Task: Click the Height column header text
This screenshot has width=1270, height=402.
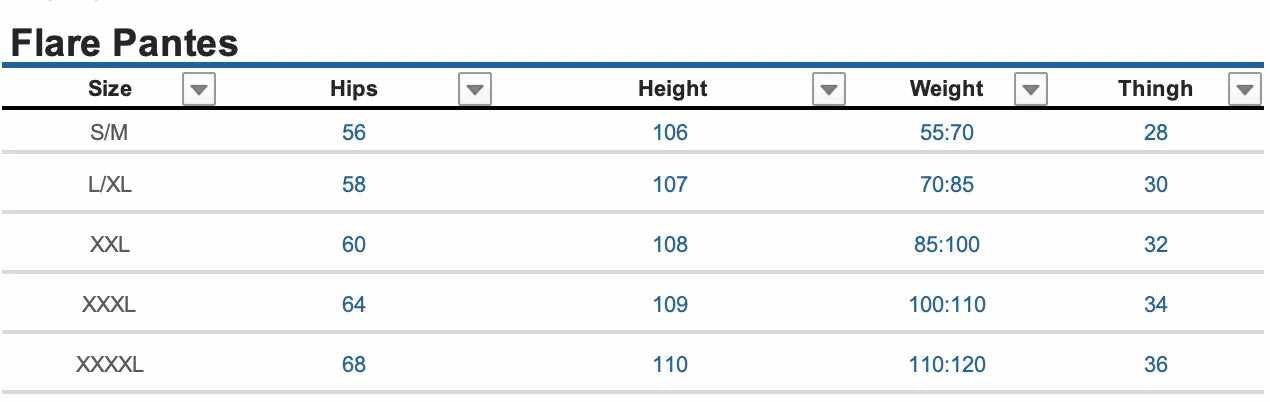Action: point(673,89)
